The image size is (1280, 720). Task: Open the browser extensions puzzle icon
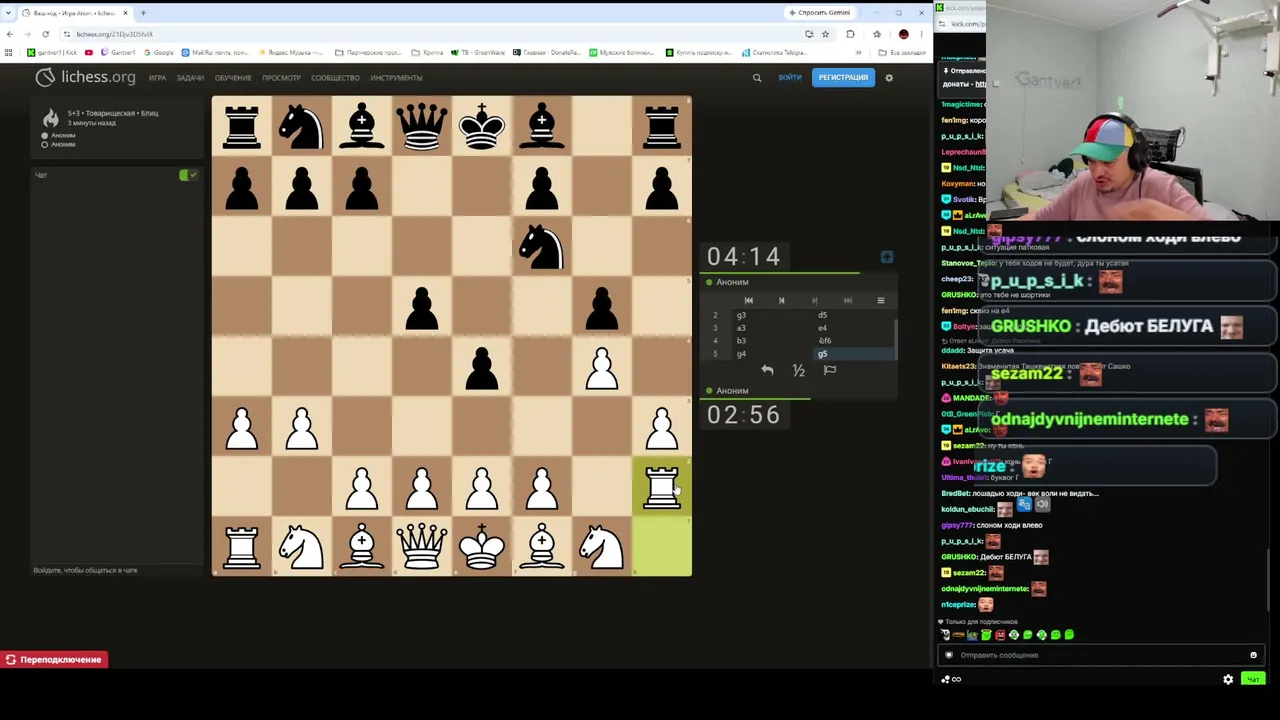point(850,34)
